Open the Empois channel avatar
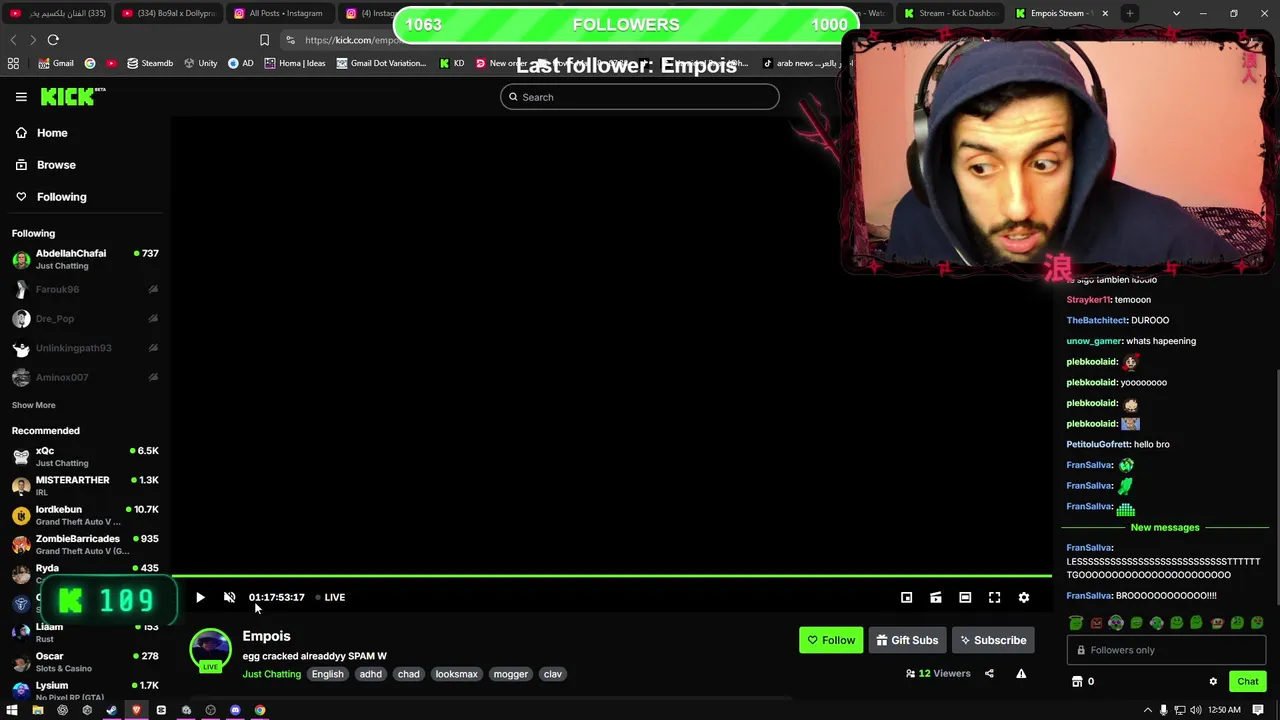The width and height of the screenshot is (1280, 720). point(210,650)
